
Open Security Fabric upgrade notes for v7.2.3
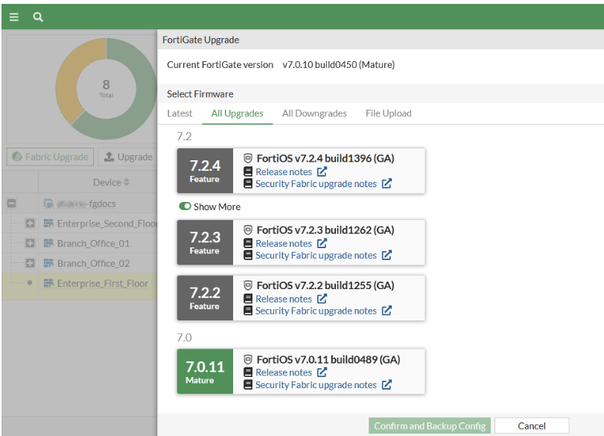pos(316,255)
